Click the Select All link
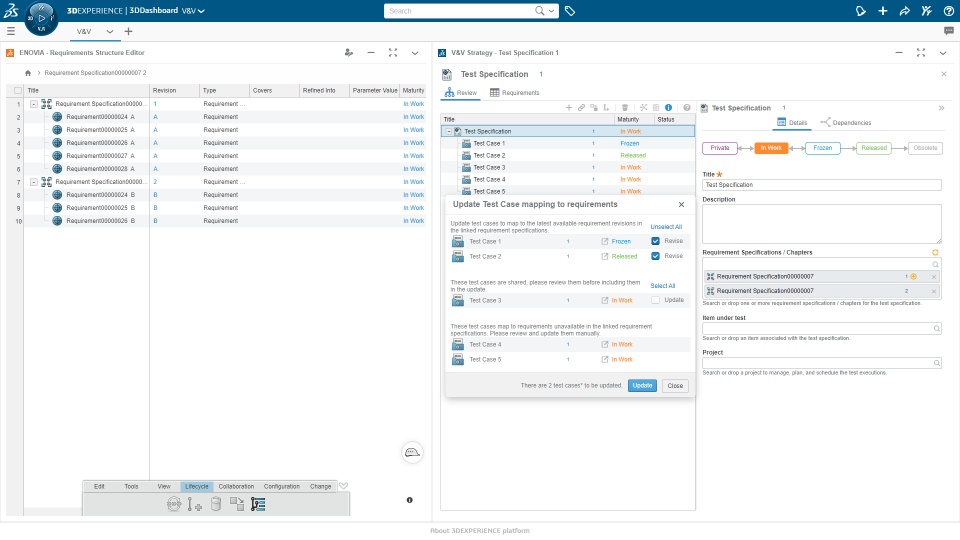960x540 pixels. pos(662,286)
